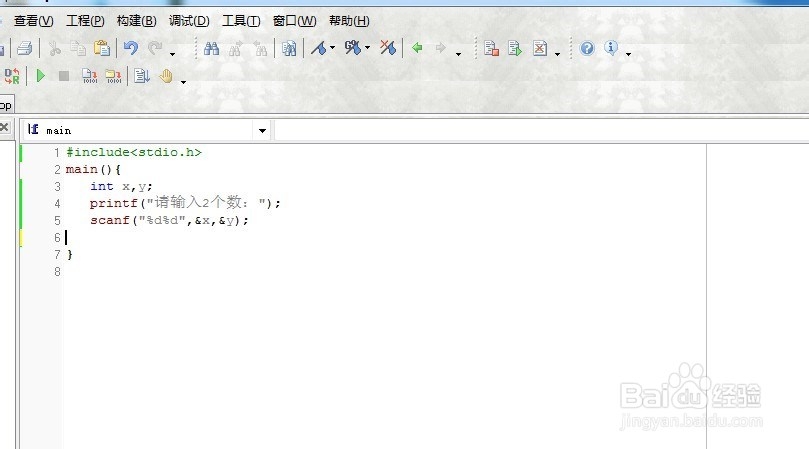Expand the document toolbar options arrow

click(557, 54)
